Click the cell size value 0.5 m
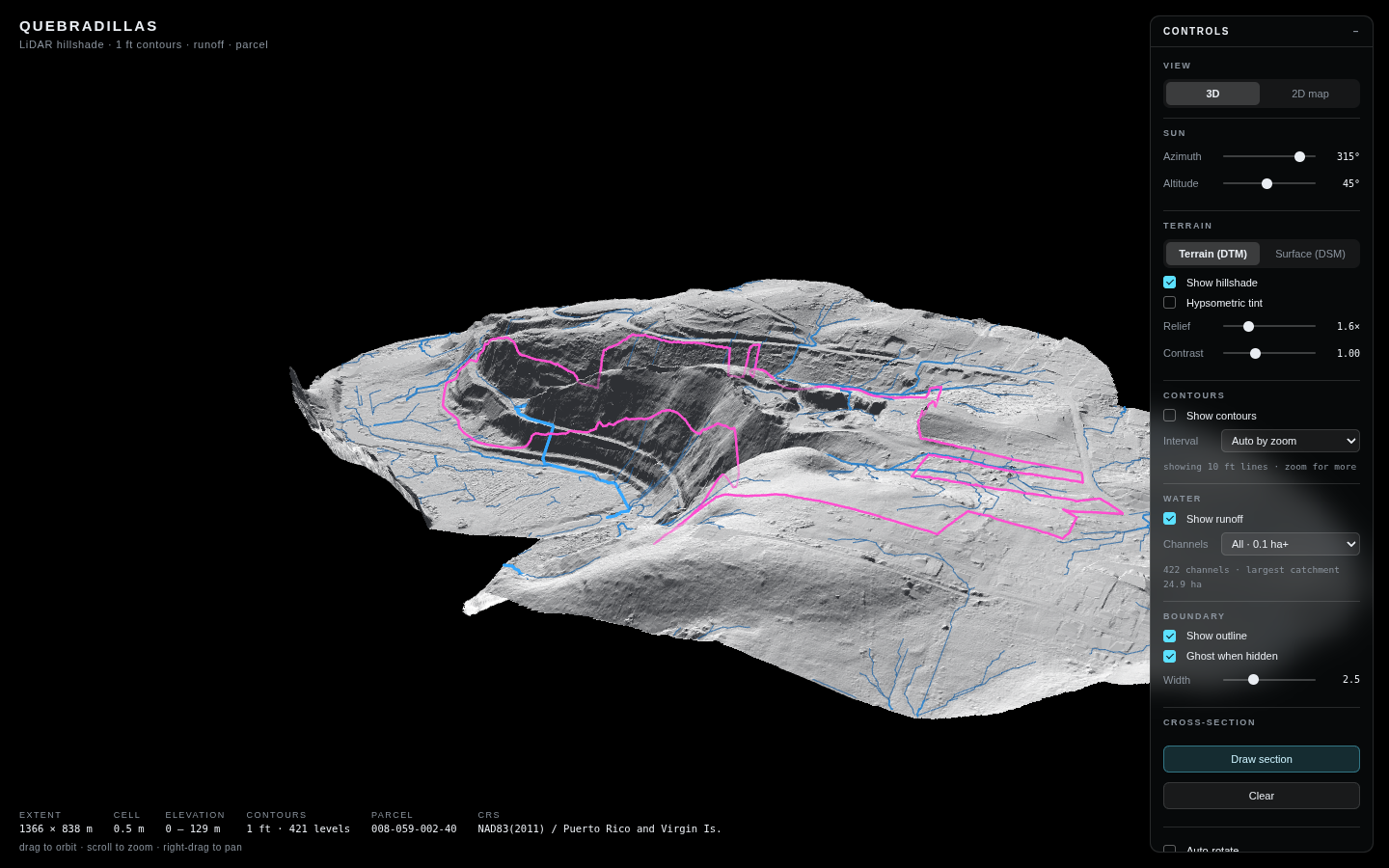1389x868 pixels. tap(129, 829)
